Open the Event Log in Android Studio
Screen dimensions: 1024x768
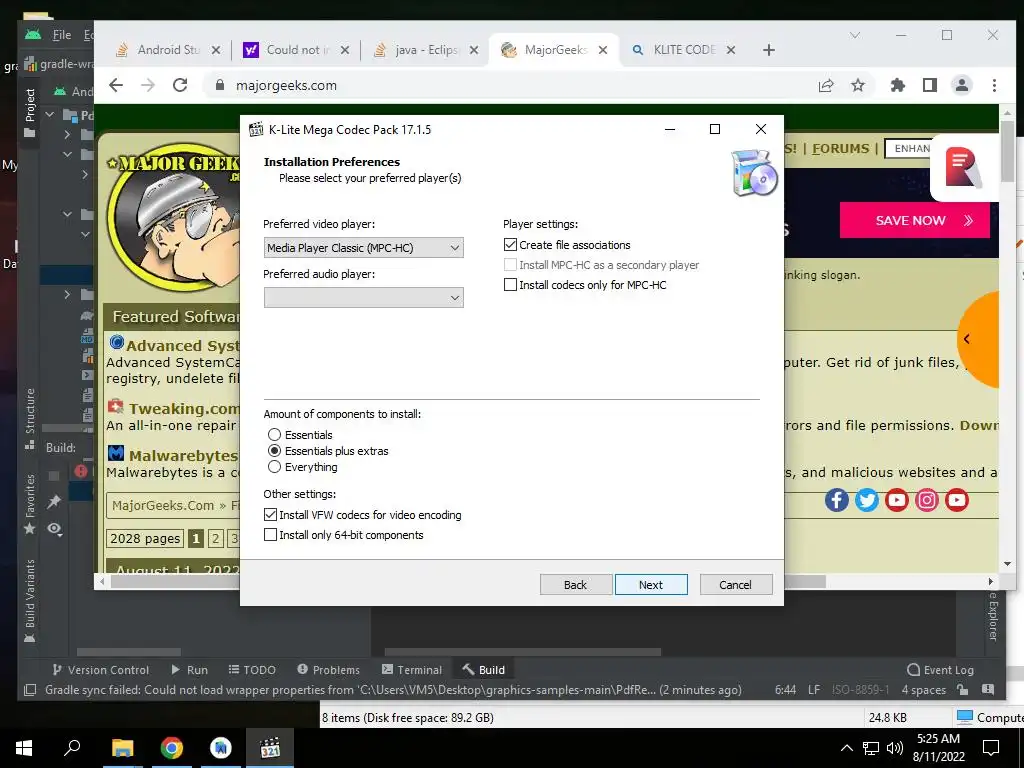940,670
